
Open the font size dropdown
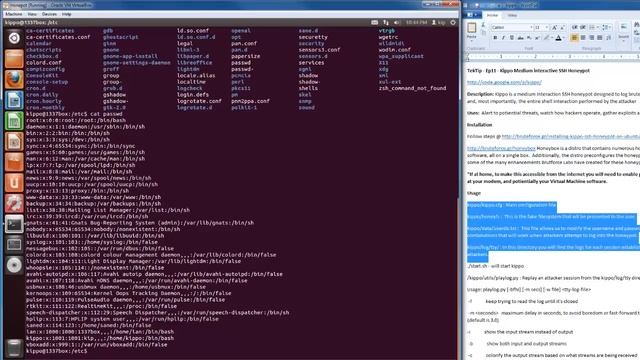pos(547,27)
